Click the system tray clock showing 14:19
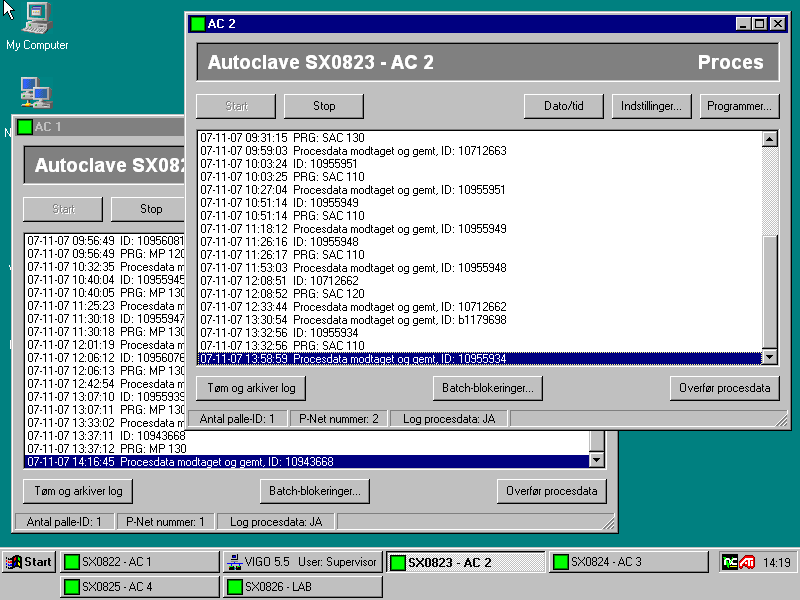This screenshot has width=800, height=600. (x=777, y=562)
